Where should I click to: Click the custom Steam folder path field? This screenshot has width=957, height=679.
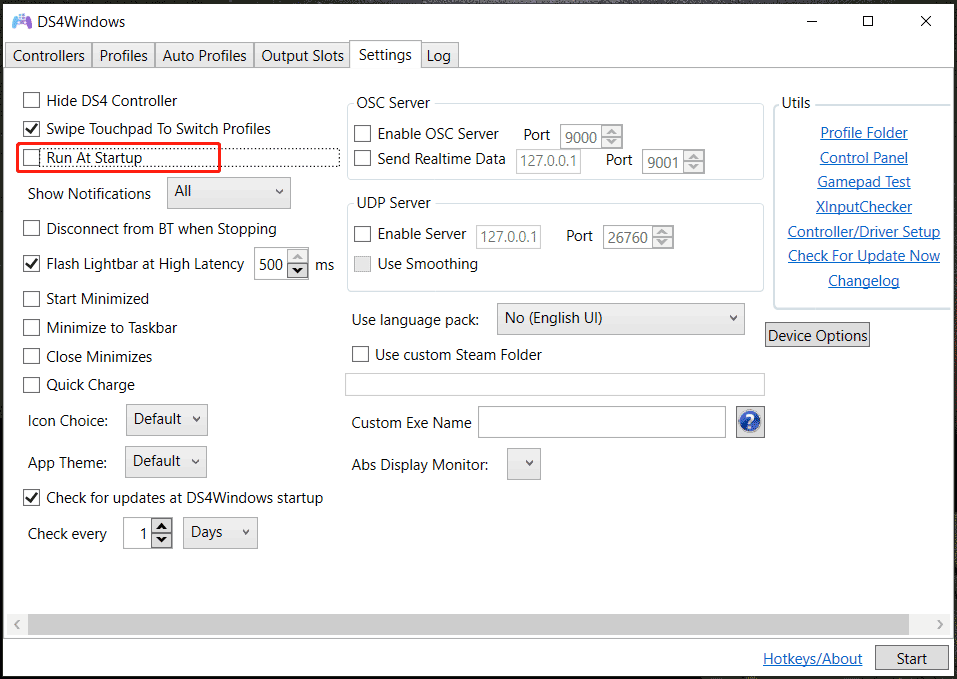click(555, 384)
